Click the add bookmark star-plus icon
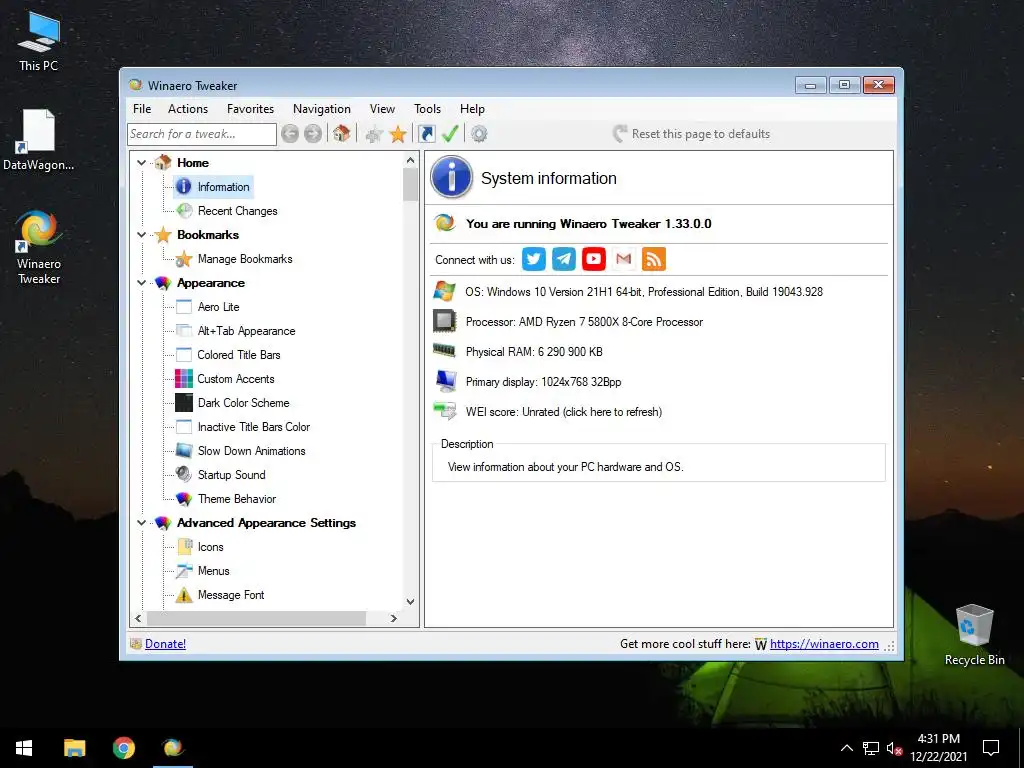The height and width of the screenshot is (768, 1024). click(x=374, y=135)
